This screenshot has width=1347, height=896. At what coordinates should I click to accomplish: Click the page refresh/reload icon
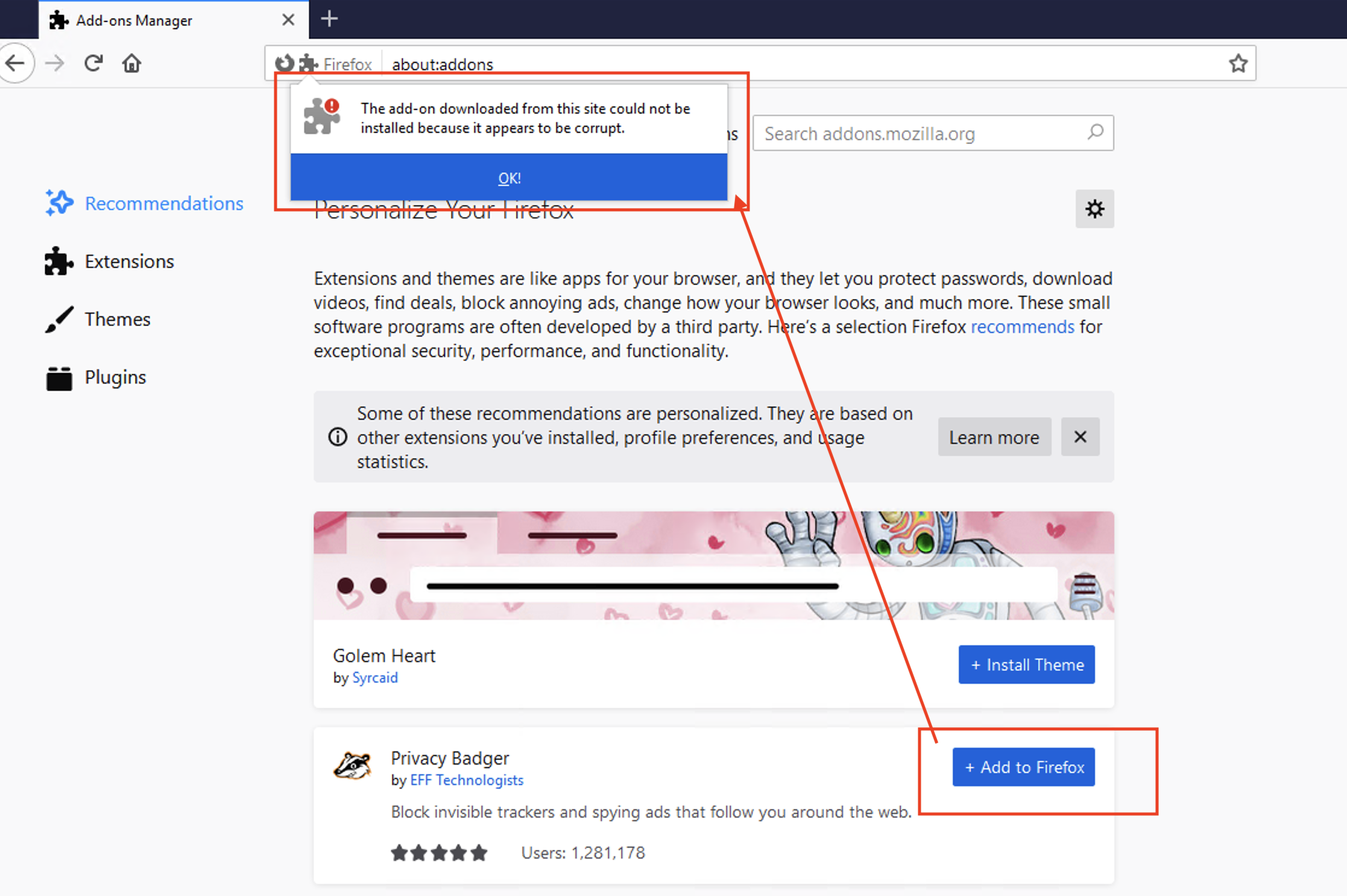[93, 62]
